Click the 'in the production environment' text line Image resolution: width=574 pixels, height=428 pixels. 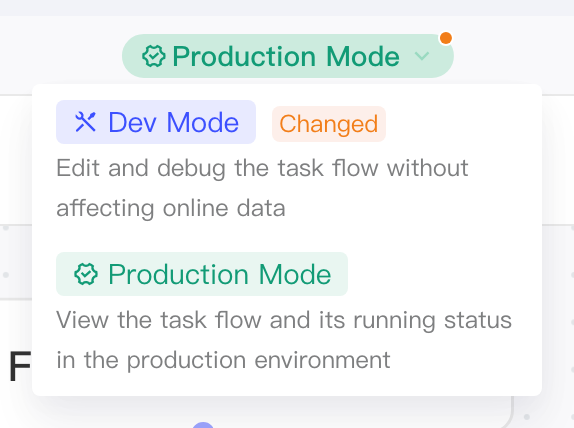(x=223, y=360)
